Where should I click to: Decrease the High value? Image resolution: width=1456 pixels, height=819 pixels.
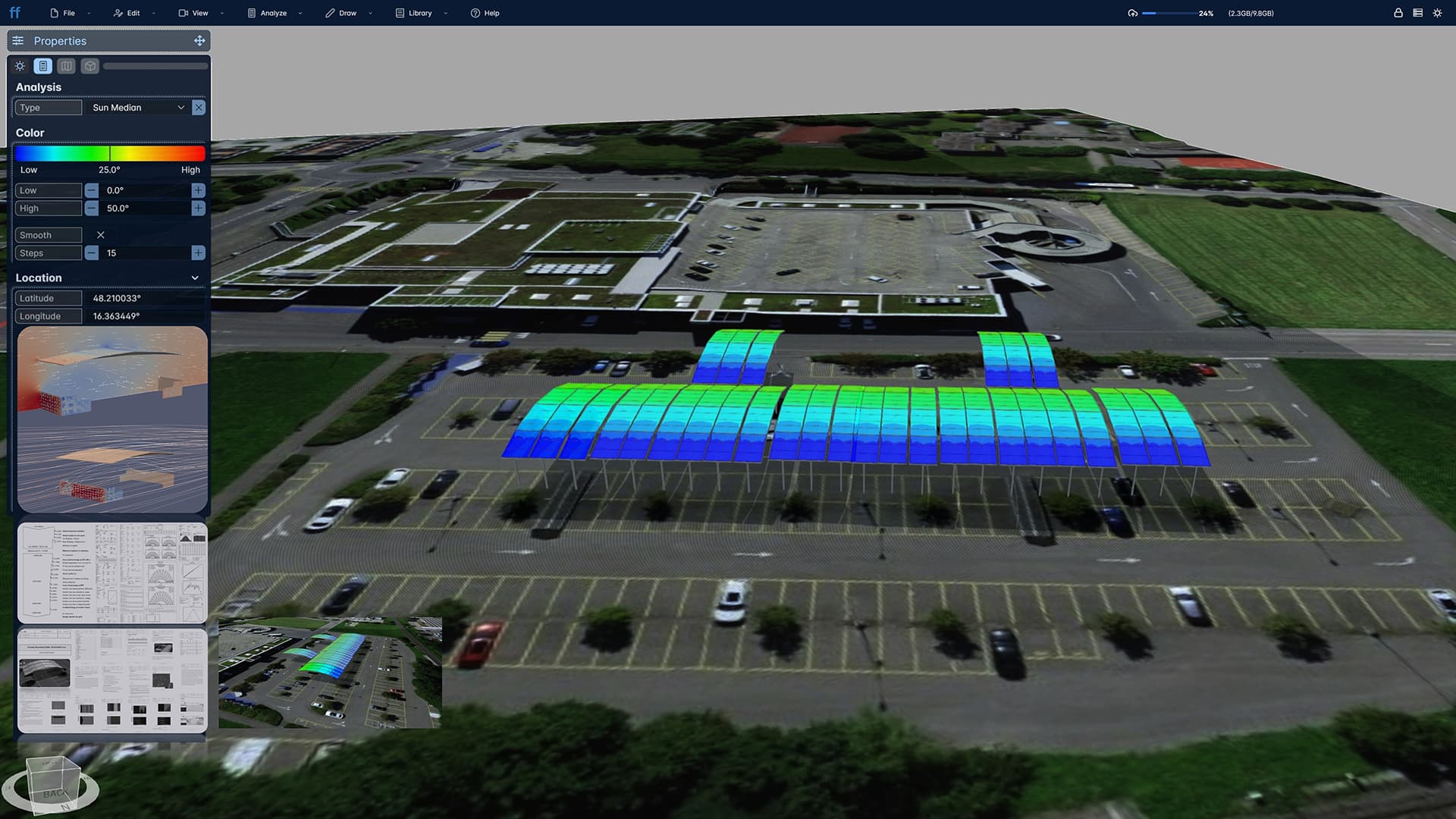(x=92, y=209)
